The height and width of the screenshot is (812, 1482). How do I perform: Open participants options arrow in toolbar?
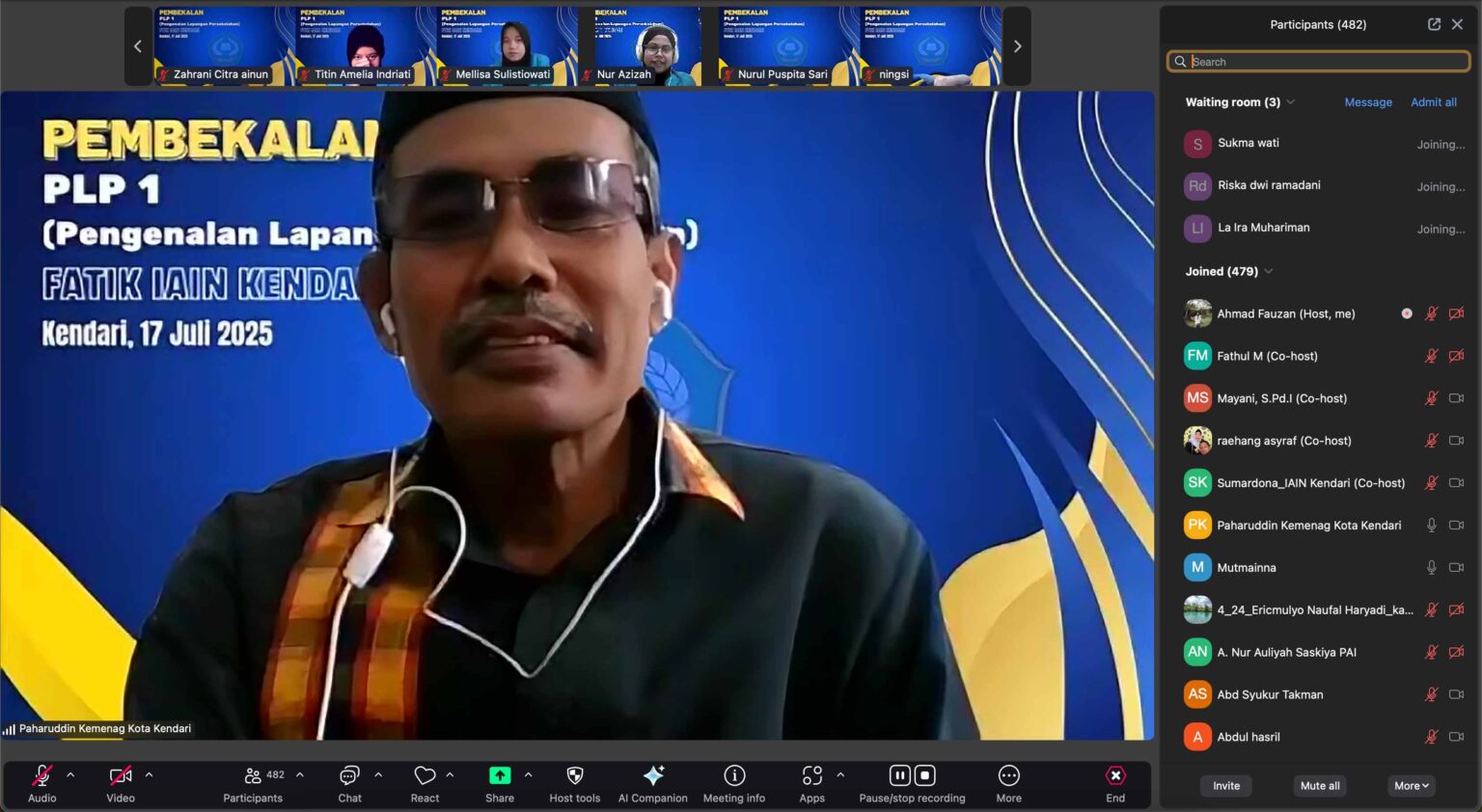click(x=300, y=774)
